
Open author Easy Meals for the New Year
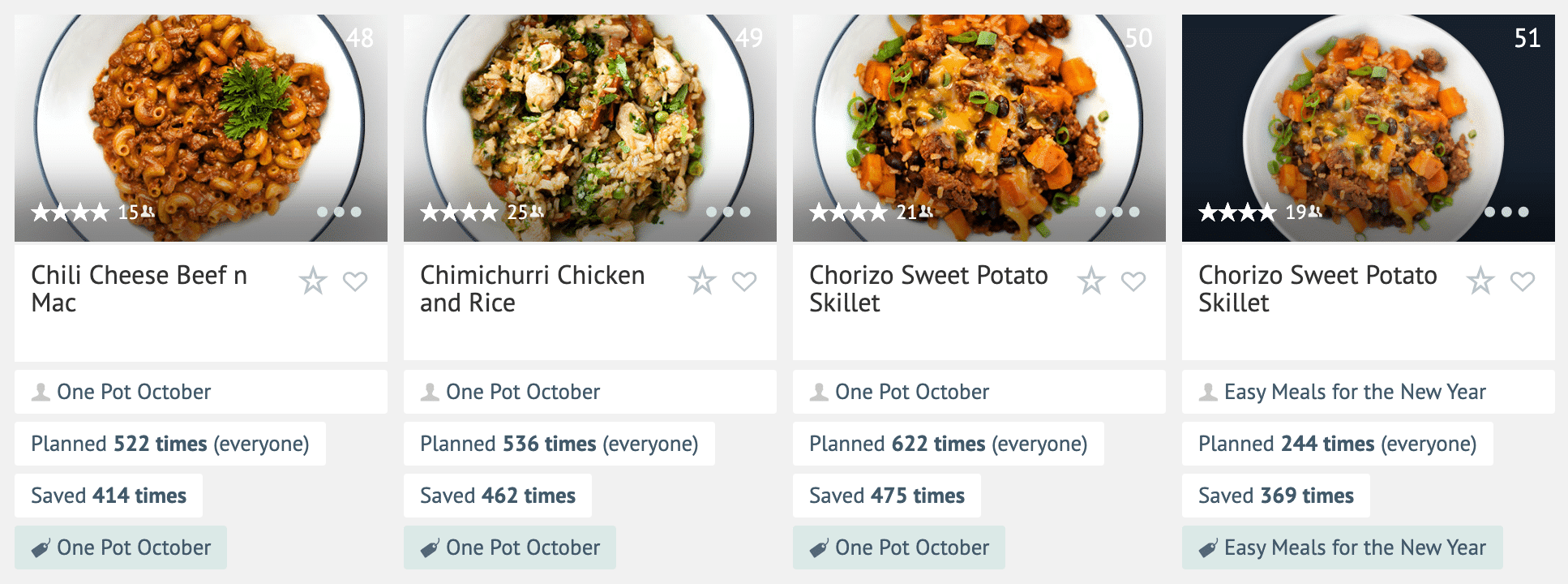pos(1354,392)
